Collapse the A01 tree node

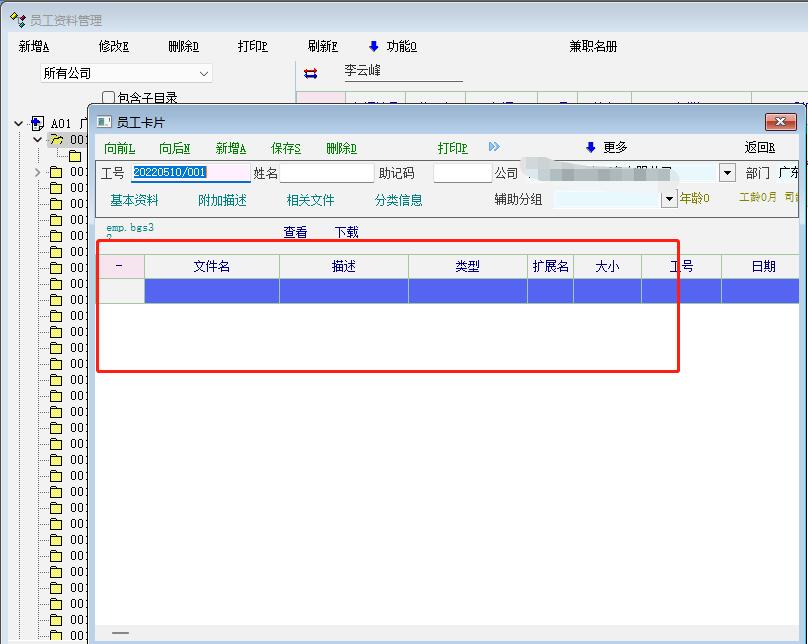point(19,124)
